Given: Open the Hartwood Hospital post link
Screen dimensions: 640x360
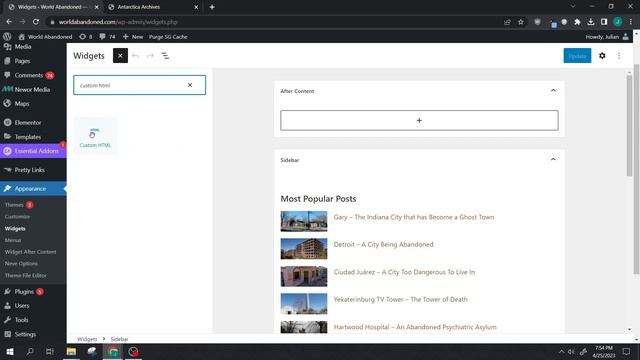Looking at the screenshot, I should pos(415,327).
